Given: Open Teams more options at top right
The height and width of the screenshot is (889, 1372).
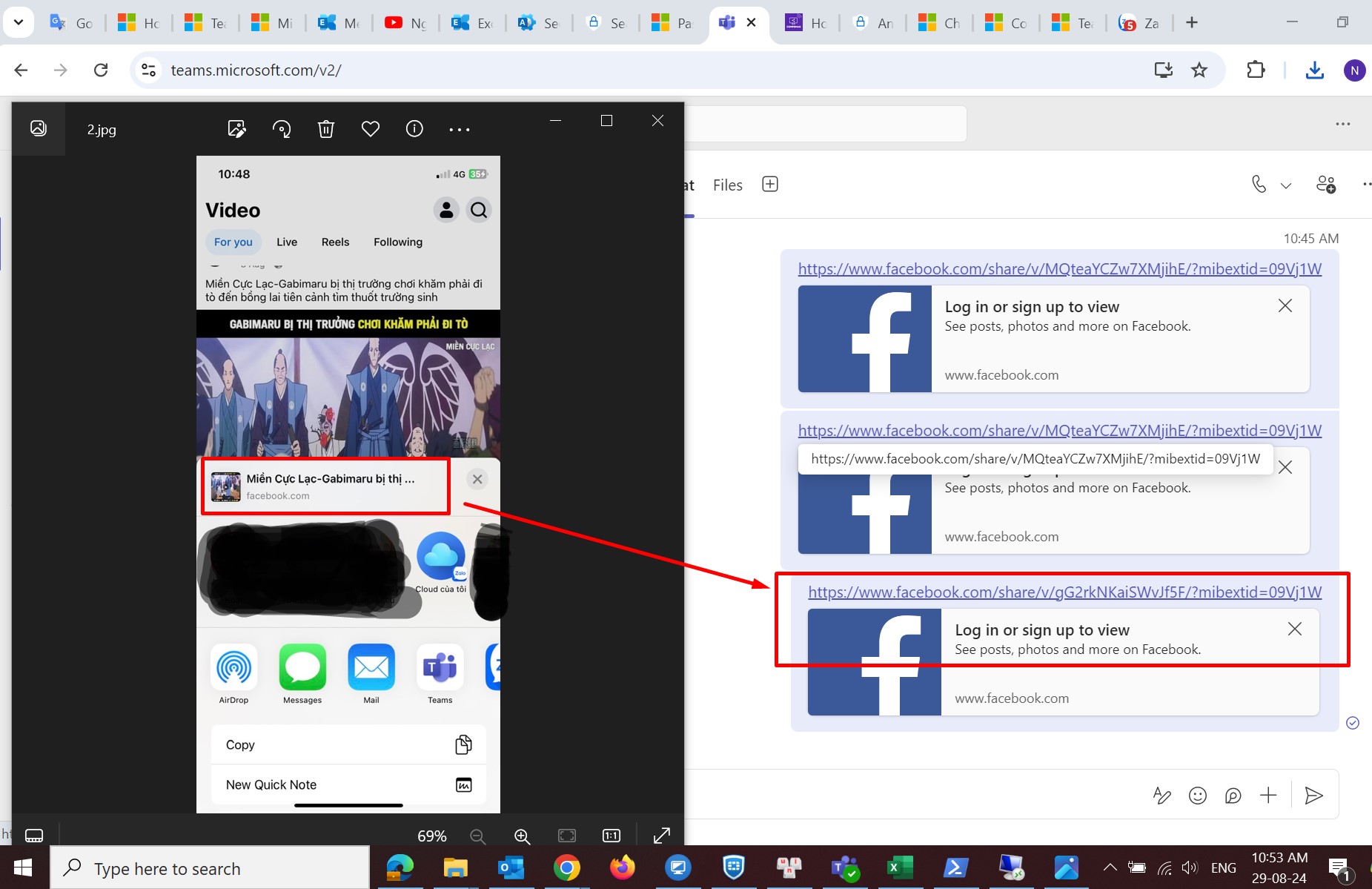Looking at the screenshot, I should [1343, 124].
